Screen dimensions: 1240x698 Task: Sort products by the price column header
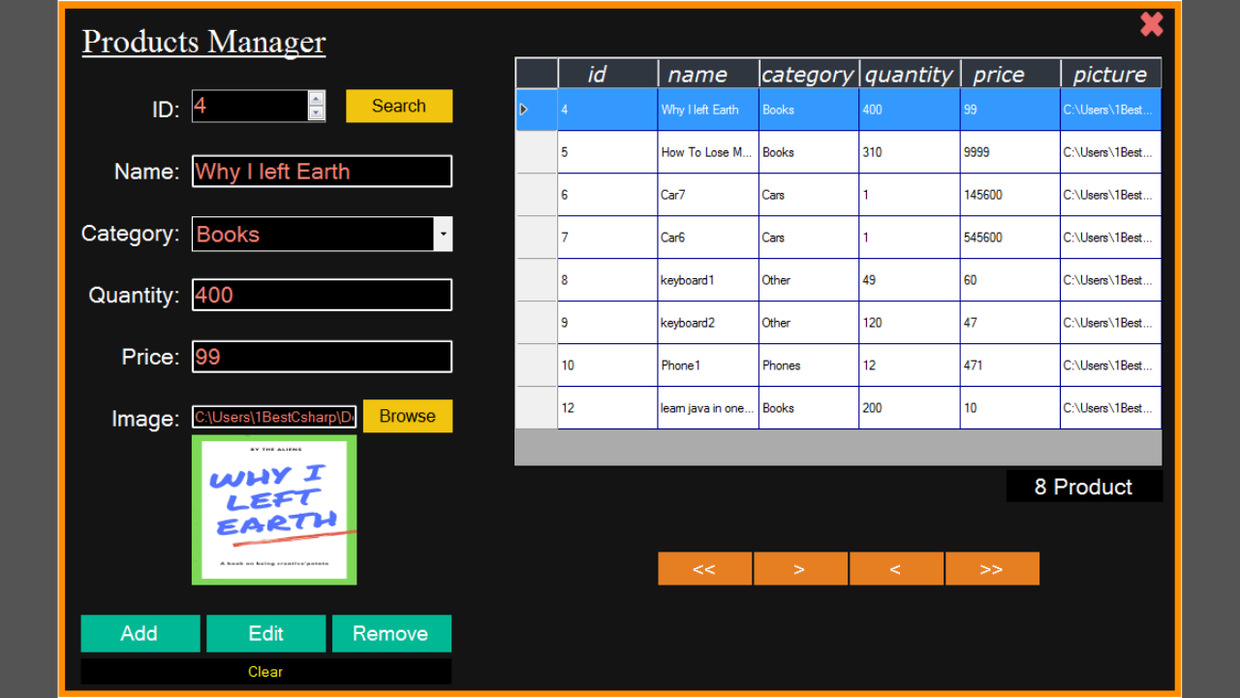pyautogui.click(x=1007, y=73)
